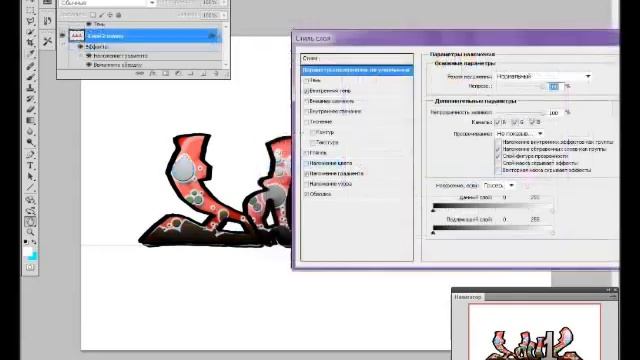Open the Layers opacity arrow dropdown
The image size is (640, 360).
pyautogui.click(x=223, y=3)
